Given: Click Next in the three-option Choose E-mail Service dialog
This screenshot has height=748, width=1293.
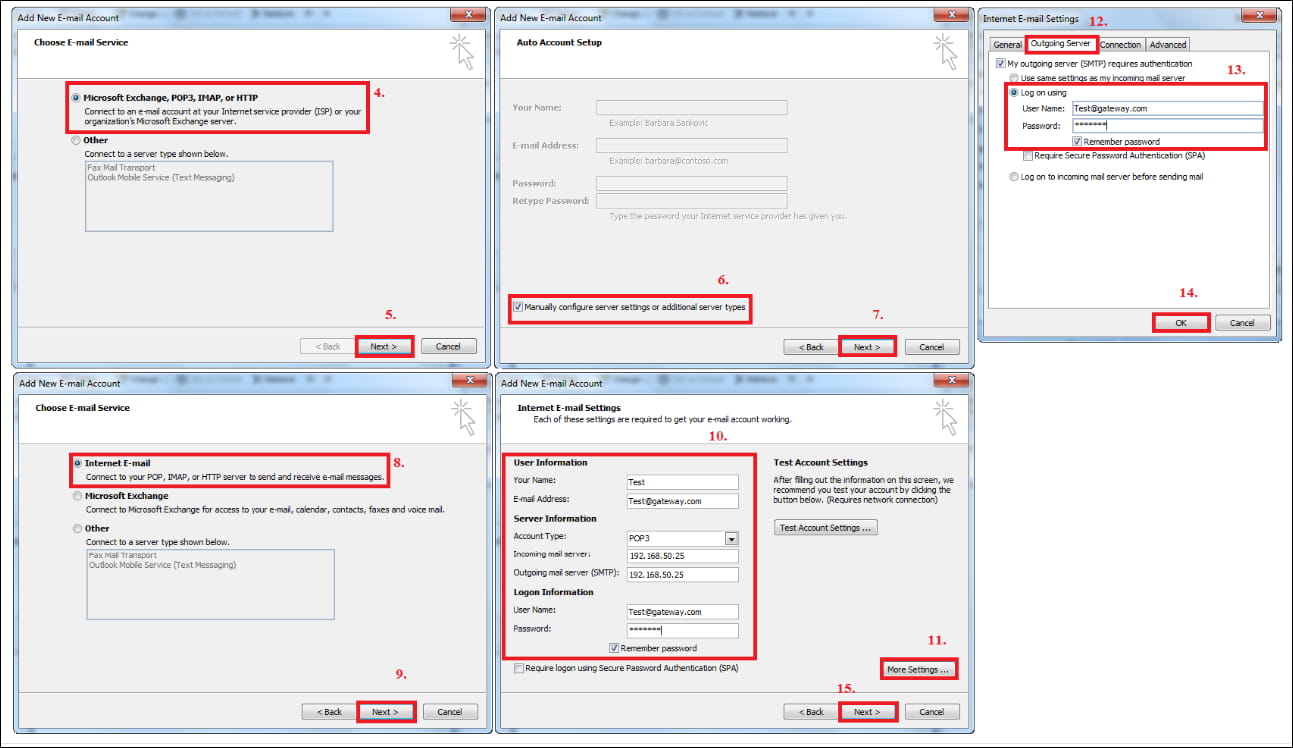Looking at the screenshot, I should click(386, 712).
